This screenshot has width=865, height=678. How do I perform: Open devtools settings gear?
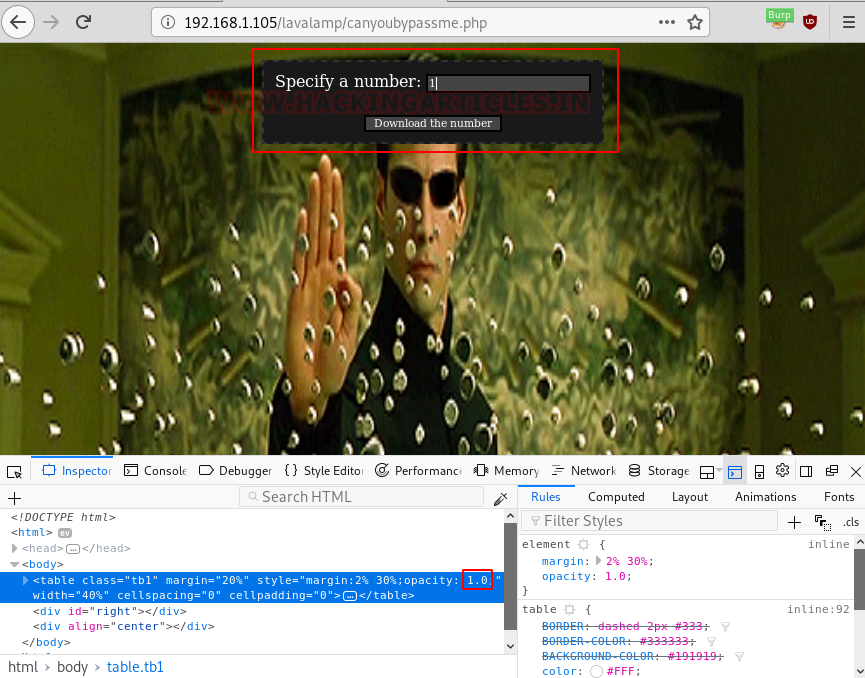[782, 471]
